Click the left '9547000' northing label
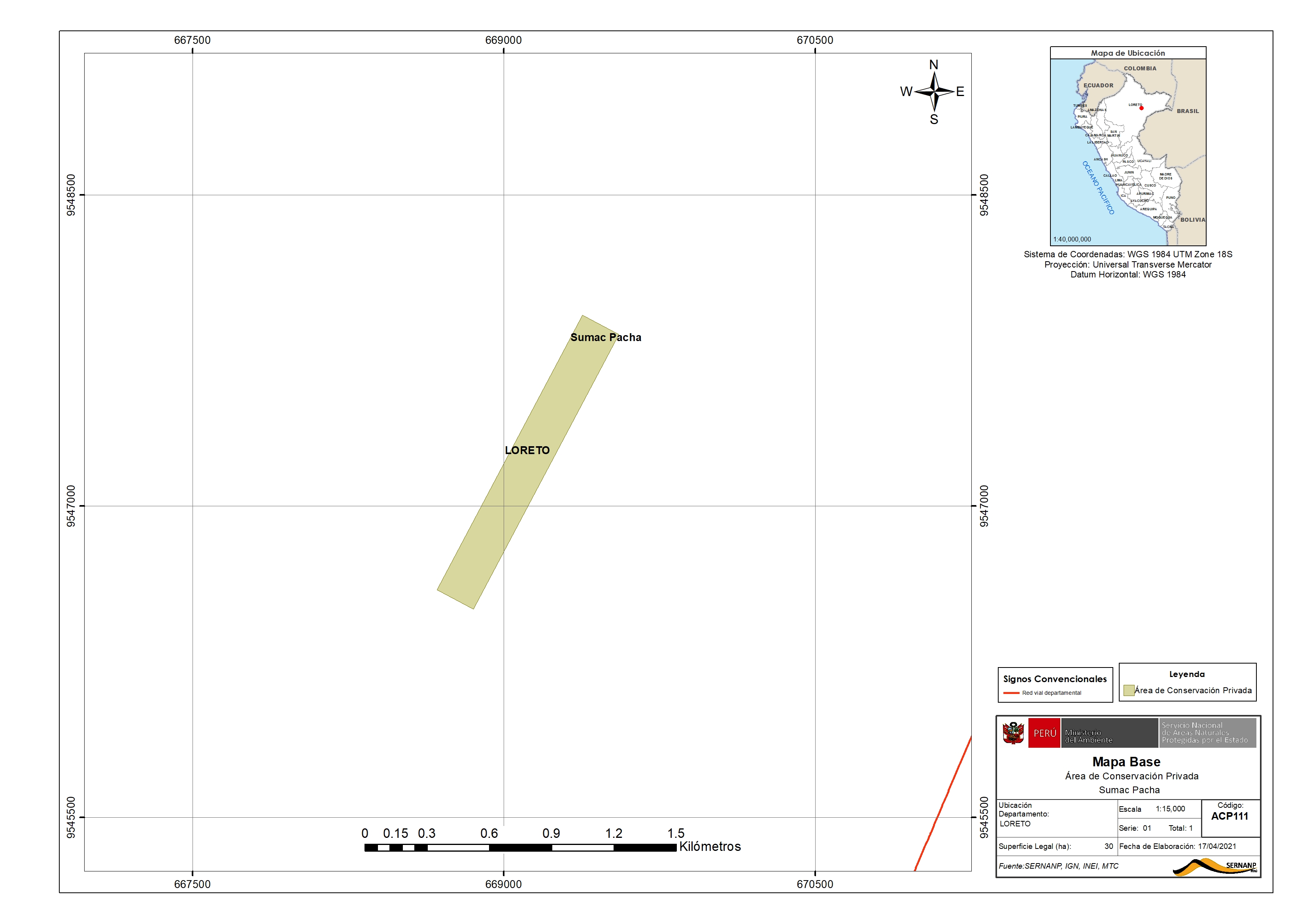The image size is (1307, 924). point(71,506)
